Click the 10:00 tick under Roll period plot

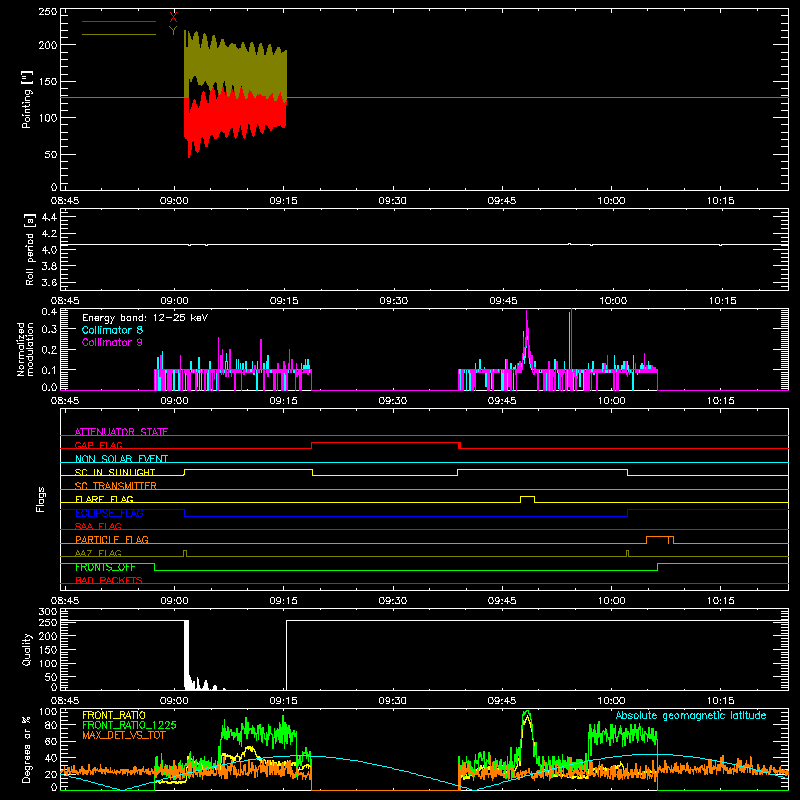click(x=612, y=301)
